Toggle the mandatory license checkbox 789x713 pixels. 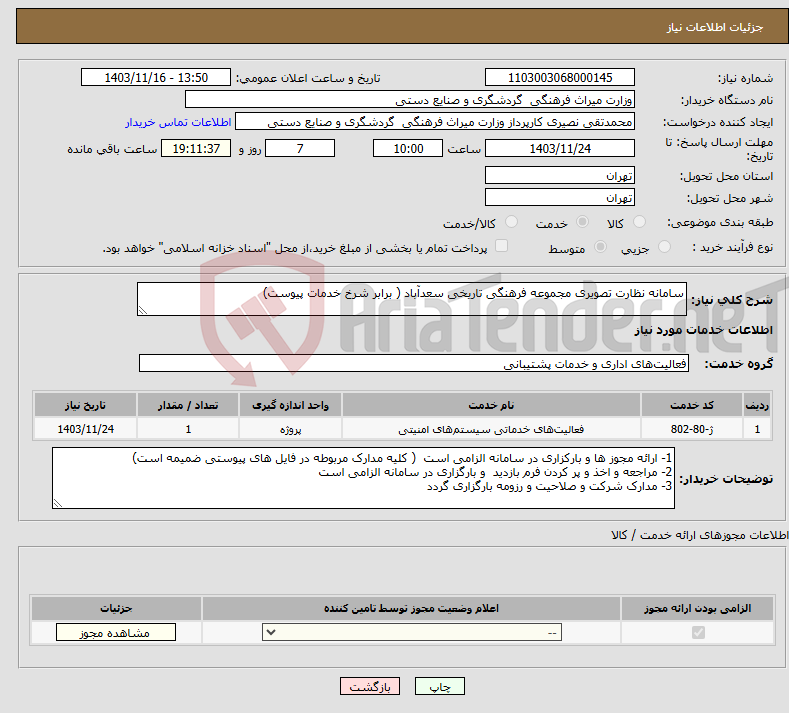pyautogui.click(x=698, y=632)
